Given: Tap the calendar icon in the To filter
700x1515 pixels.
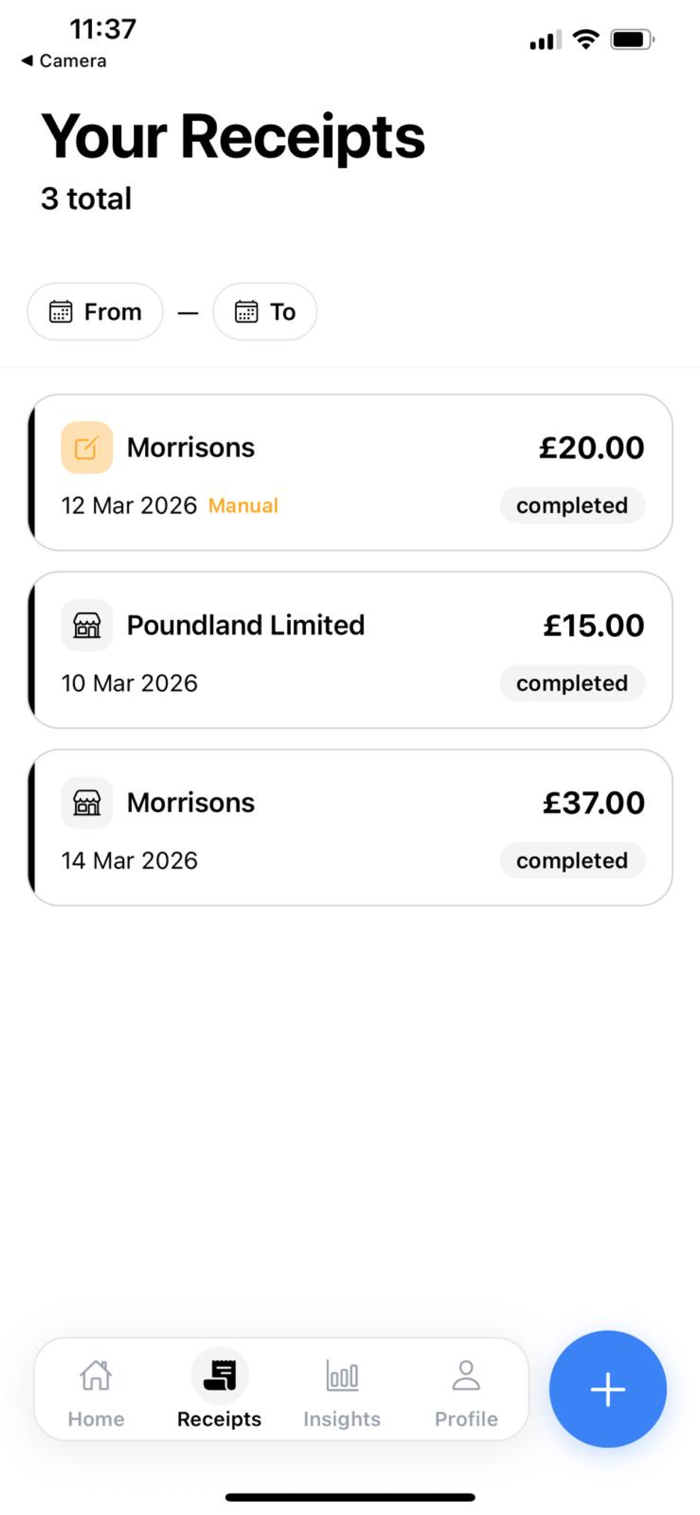Looking at the screenshot, I should tap(246, 312).
